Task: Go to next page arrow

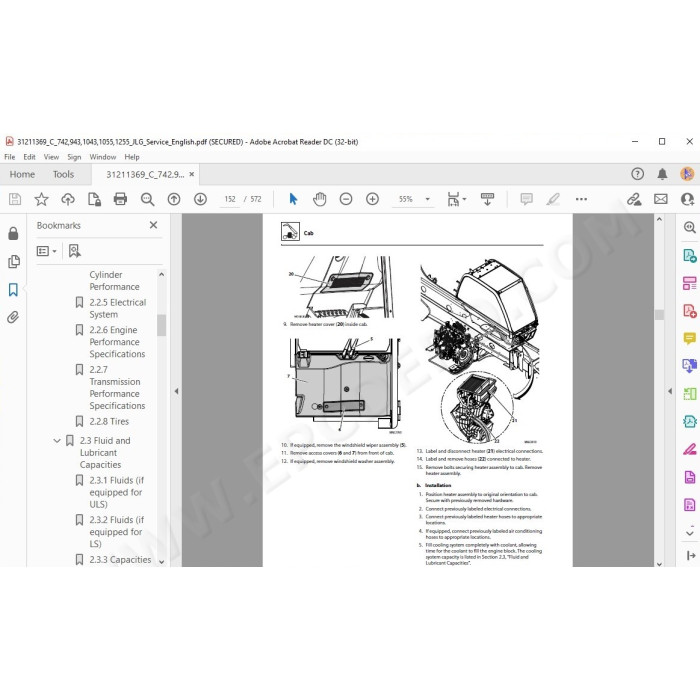Action: pyautogui.click(x=200, y=199)
